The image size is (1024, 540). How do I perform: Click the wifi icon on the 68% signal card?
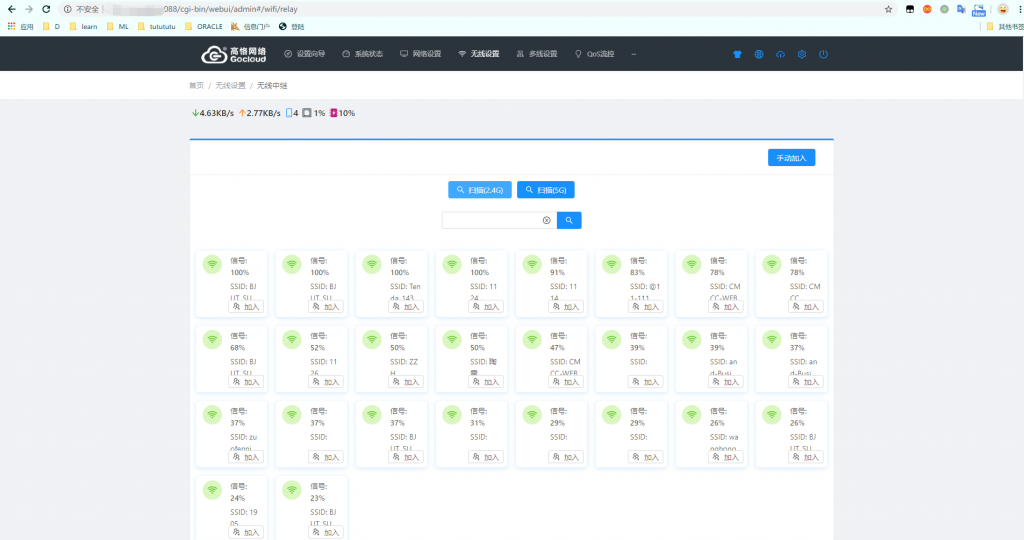coord(212,339)
